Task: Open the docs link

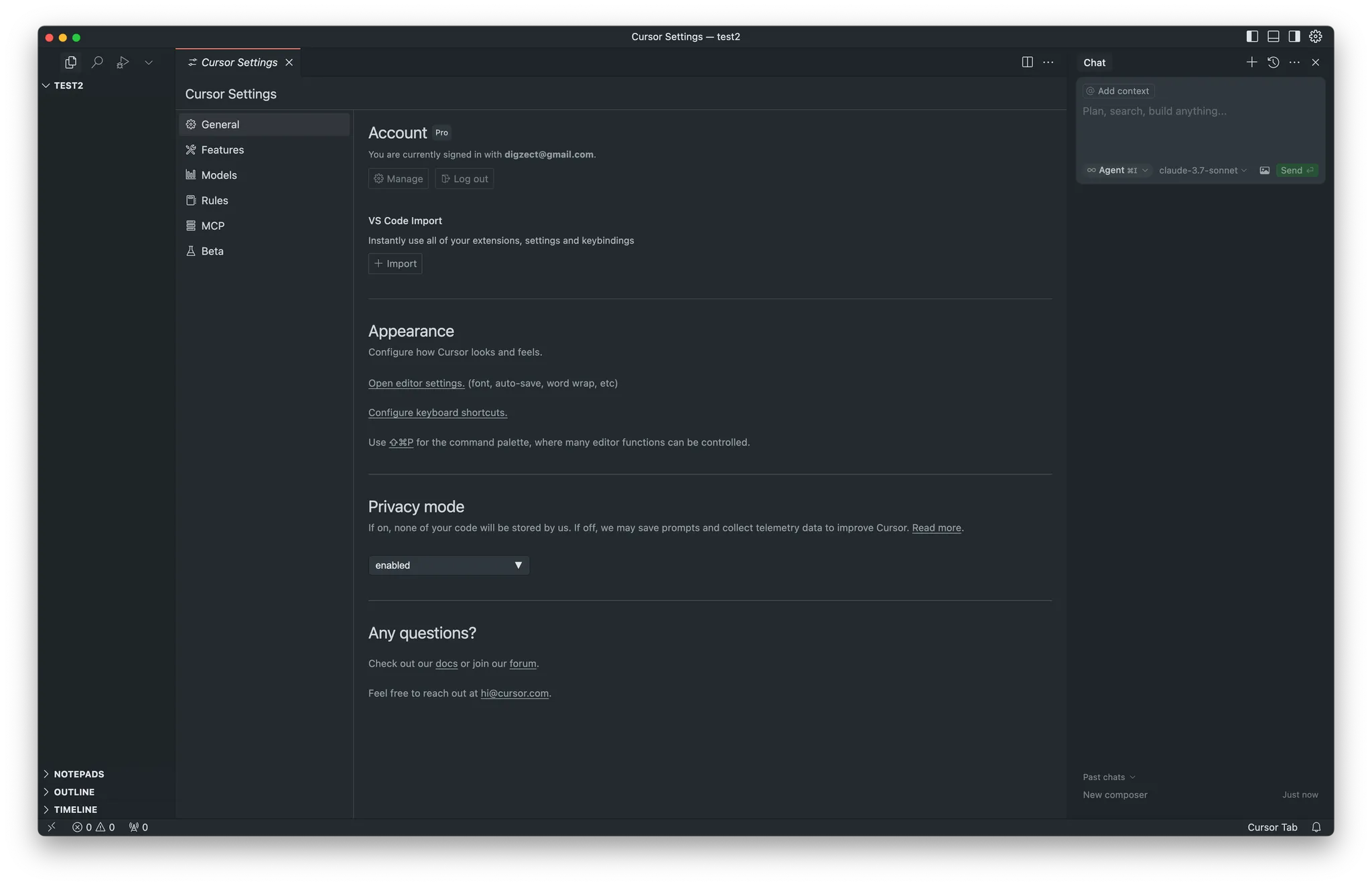Action: click(x=446, y=663)
